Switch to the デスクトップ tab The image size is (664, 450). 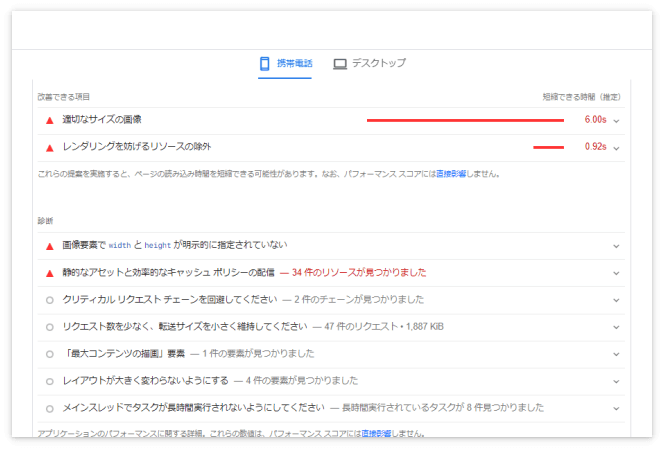[369, 63]
